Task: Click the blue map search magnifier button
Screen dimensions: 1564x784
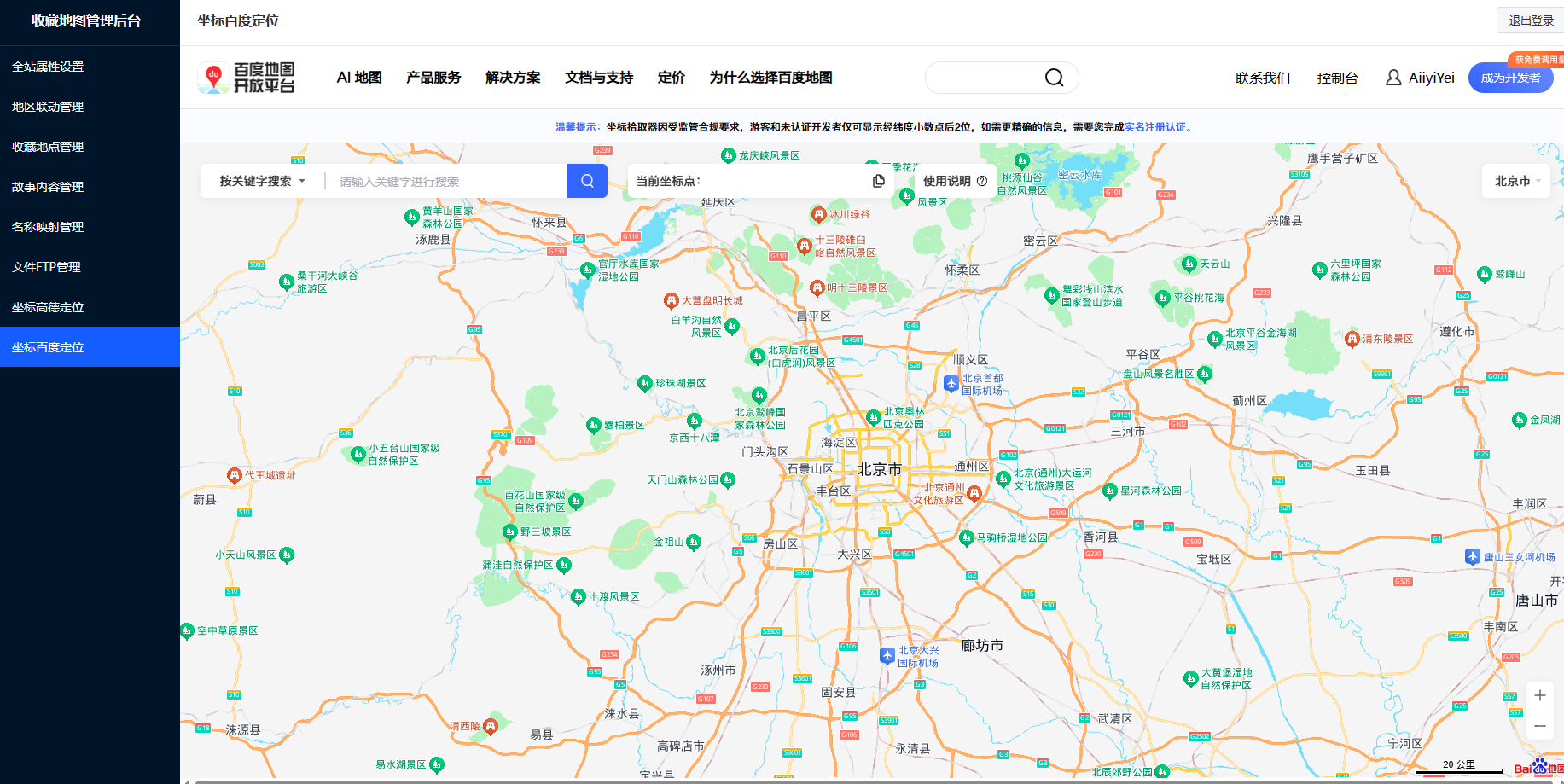Action: (x=587, y=181)
